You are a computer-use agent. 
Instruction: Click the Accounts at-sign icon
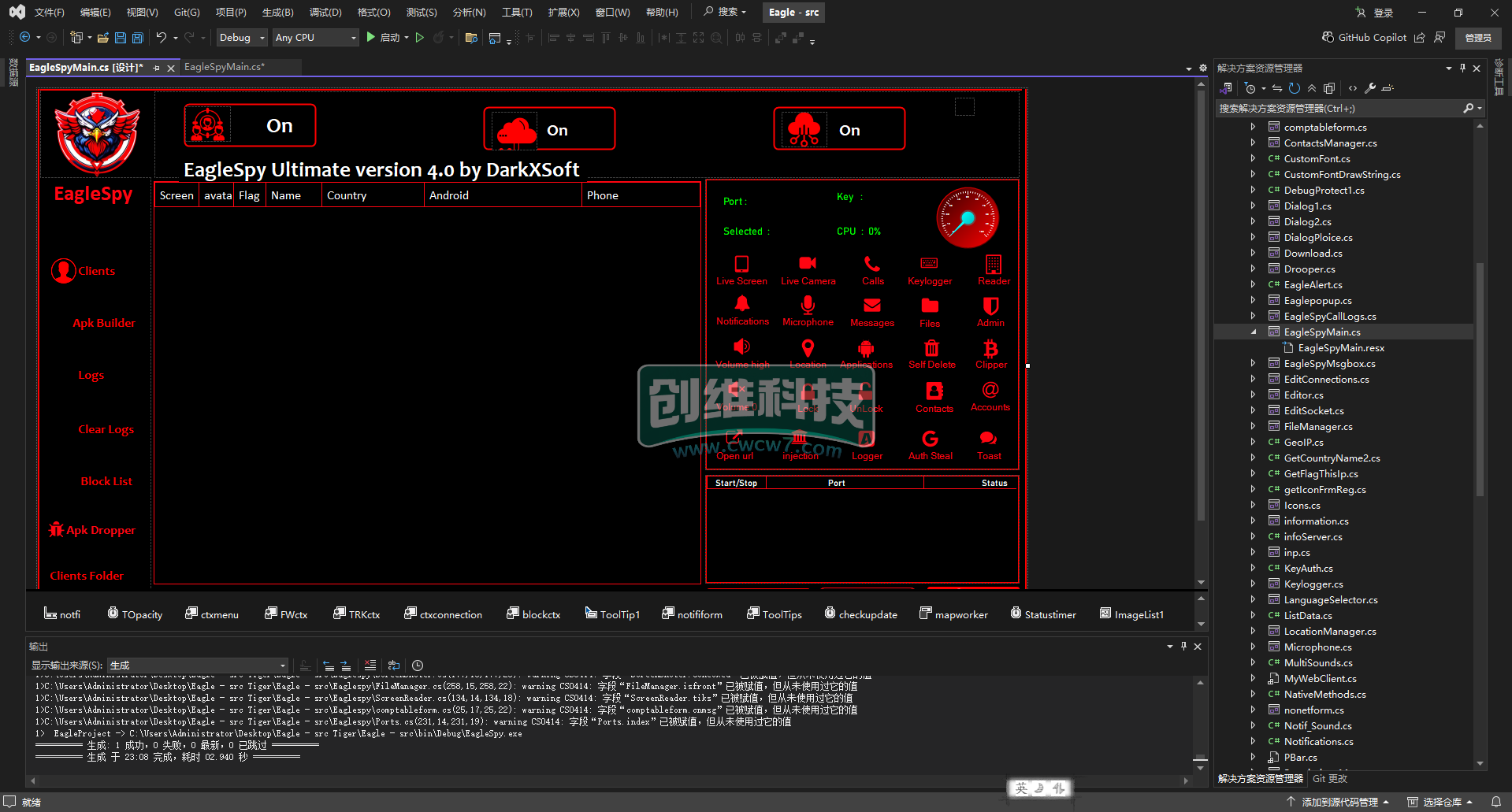pyautogui.click(x=990, y=391)
